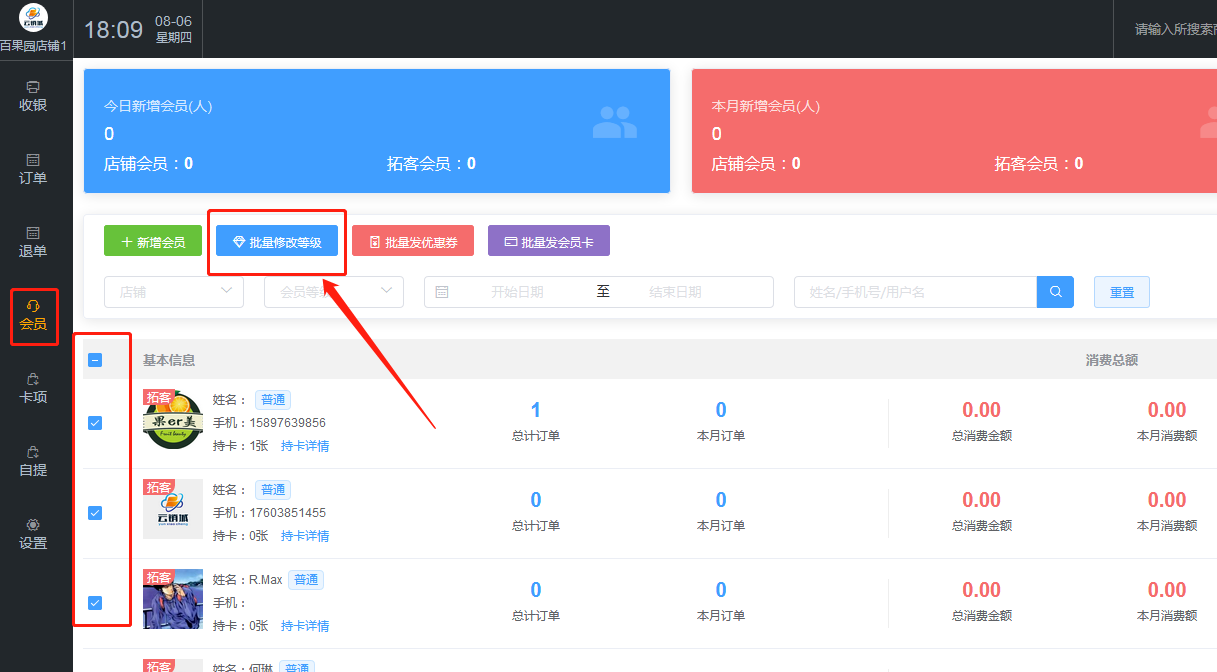Screen dimensions: 1217x672
Task: Click the 本月新增会员 red card
Action: pos(954,131)
